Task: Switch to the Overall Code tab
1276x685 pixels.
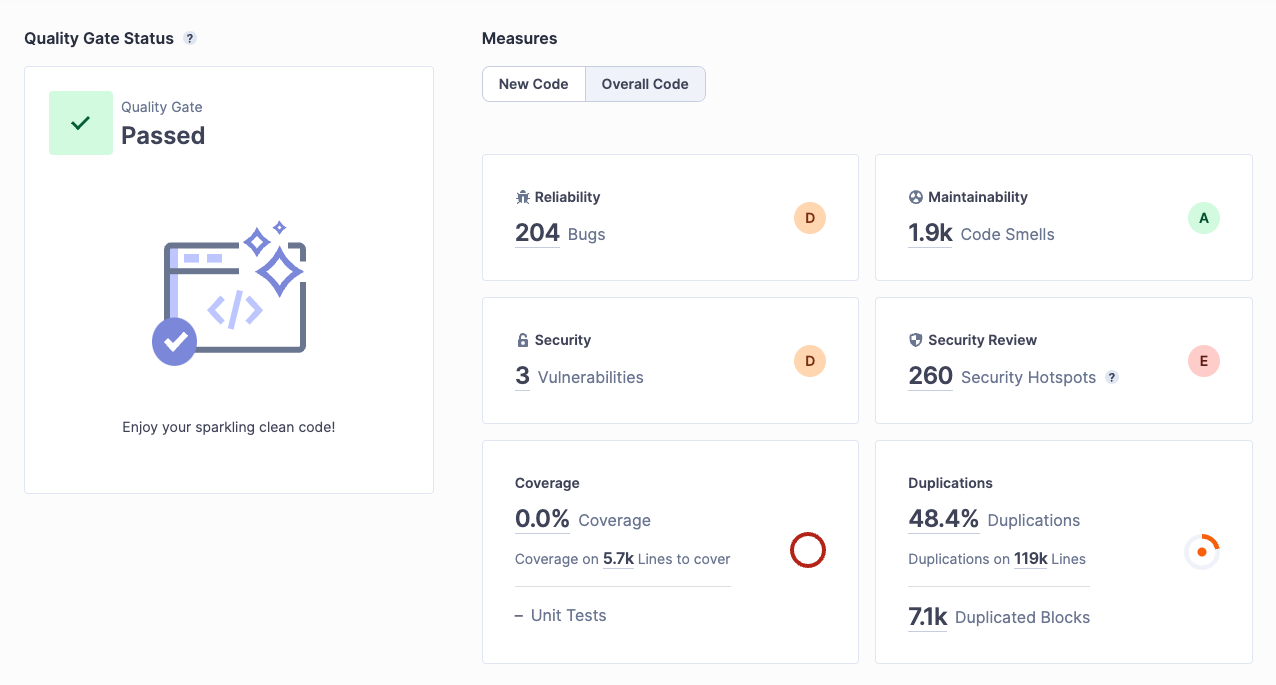Action: pos(645,84)
